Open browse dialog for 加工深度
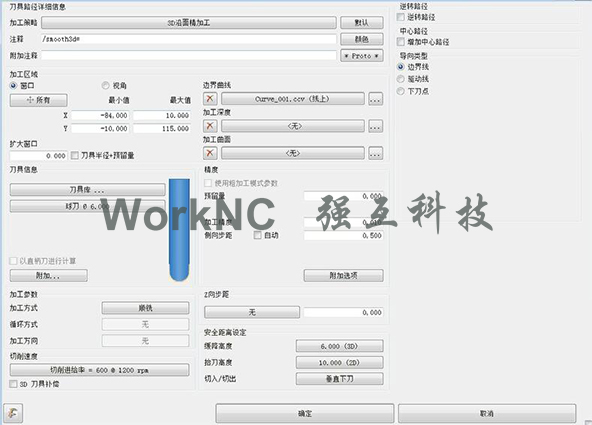 pyautogui.click(x=375, y=126)
